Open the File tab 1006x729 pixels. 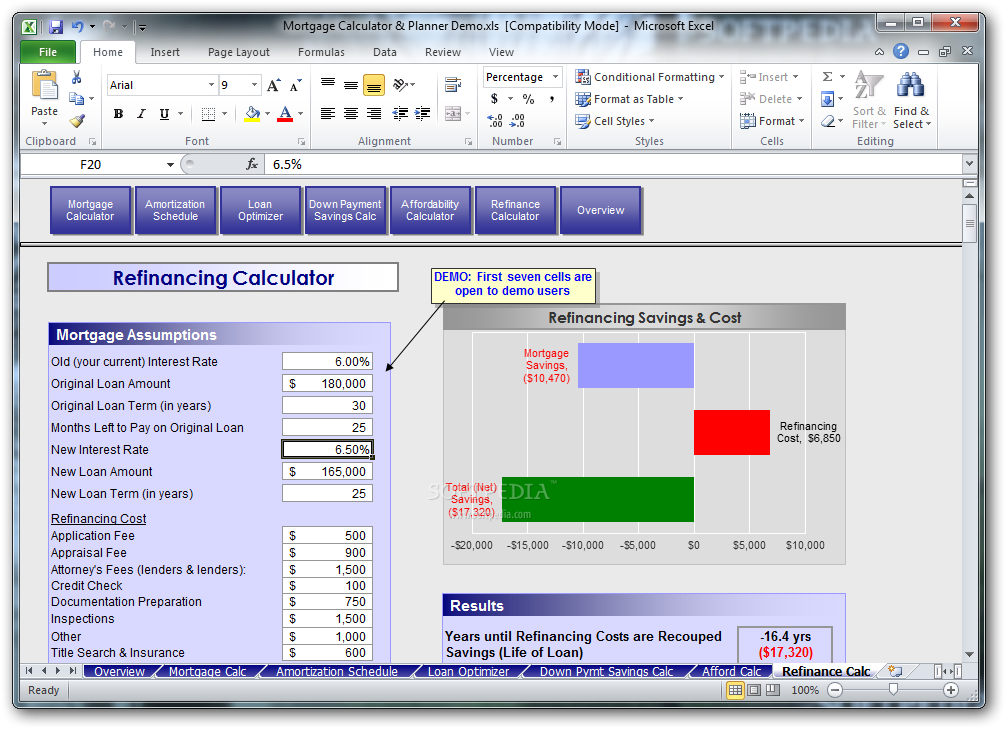pos(48,52)
